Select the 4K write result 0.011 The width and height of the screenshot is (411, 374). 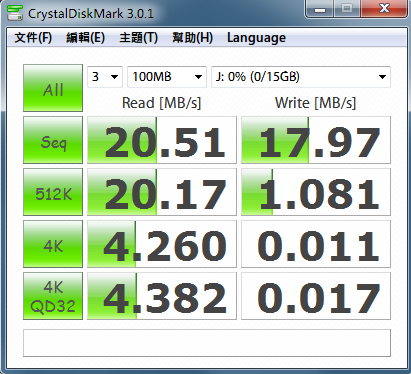(316, 244)
